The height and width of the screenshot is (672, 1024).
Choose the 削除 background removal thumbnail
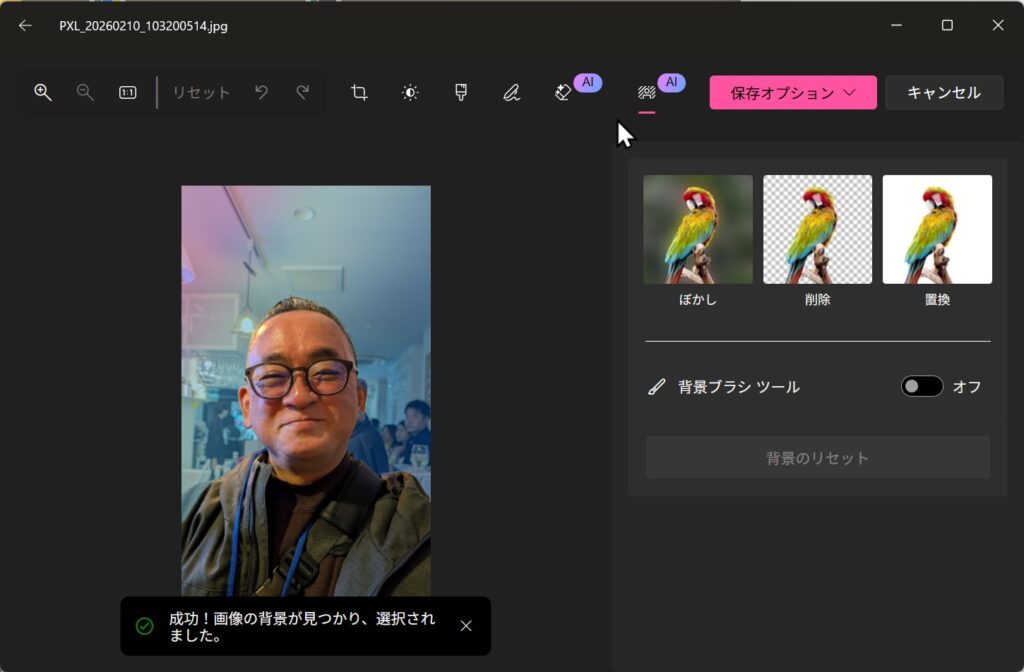coord(817,230)
